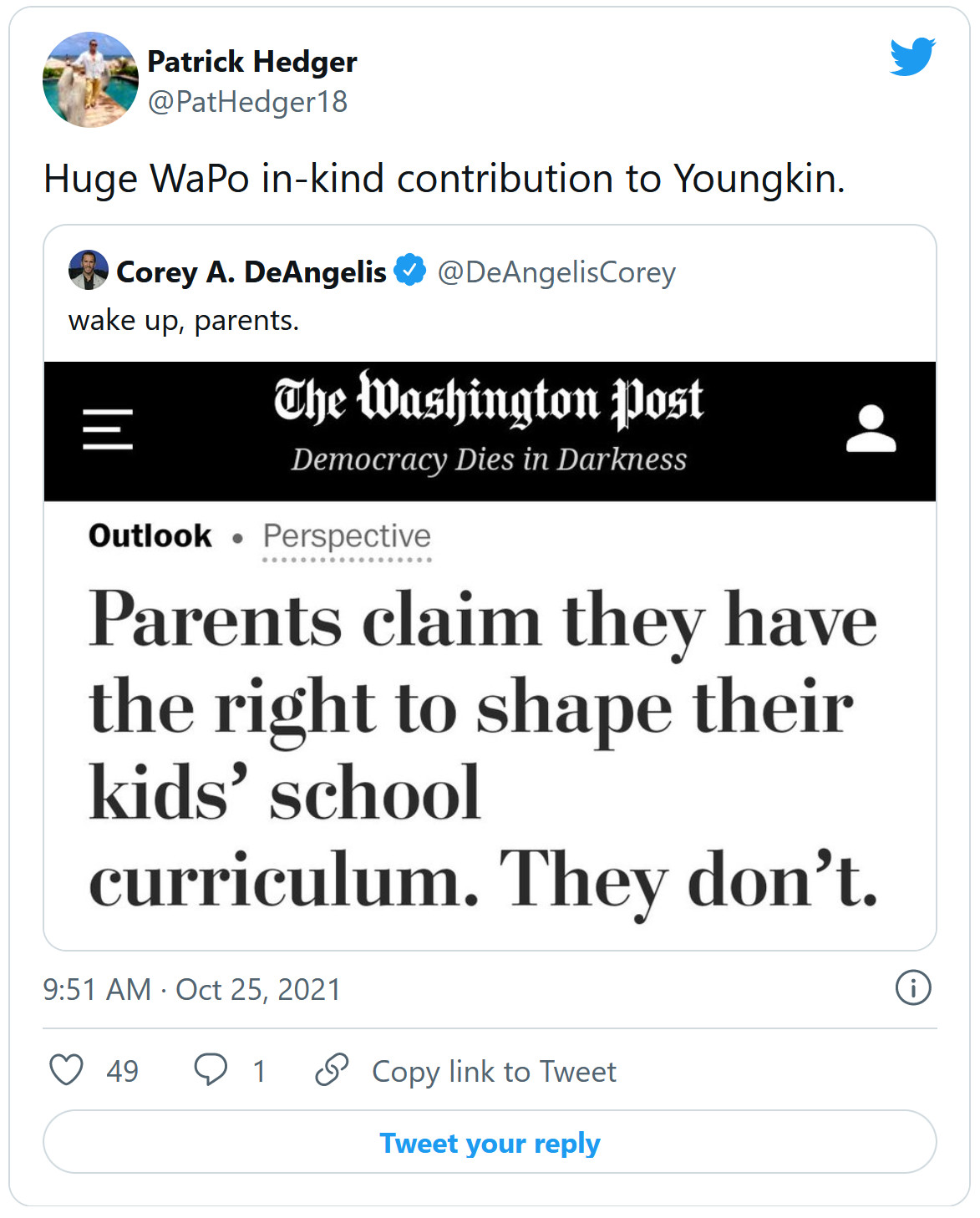Open the Parents claim headline article

click(x=483, y=749)
